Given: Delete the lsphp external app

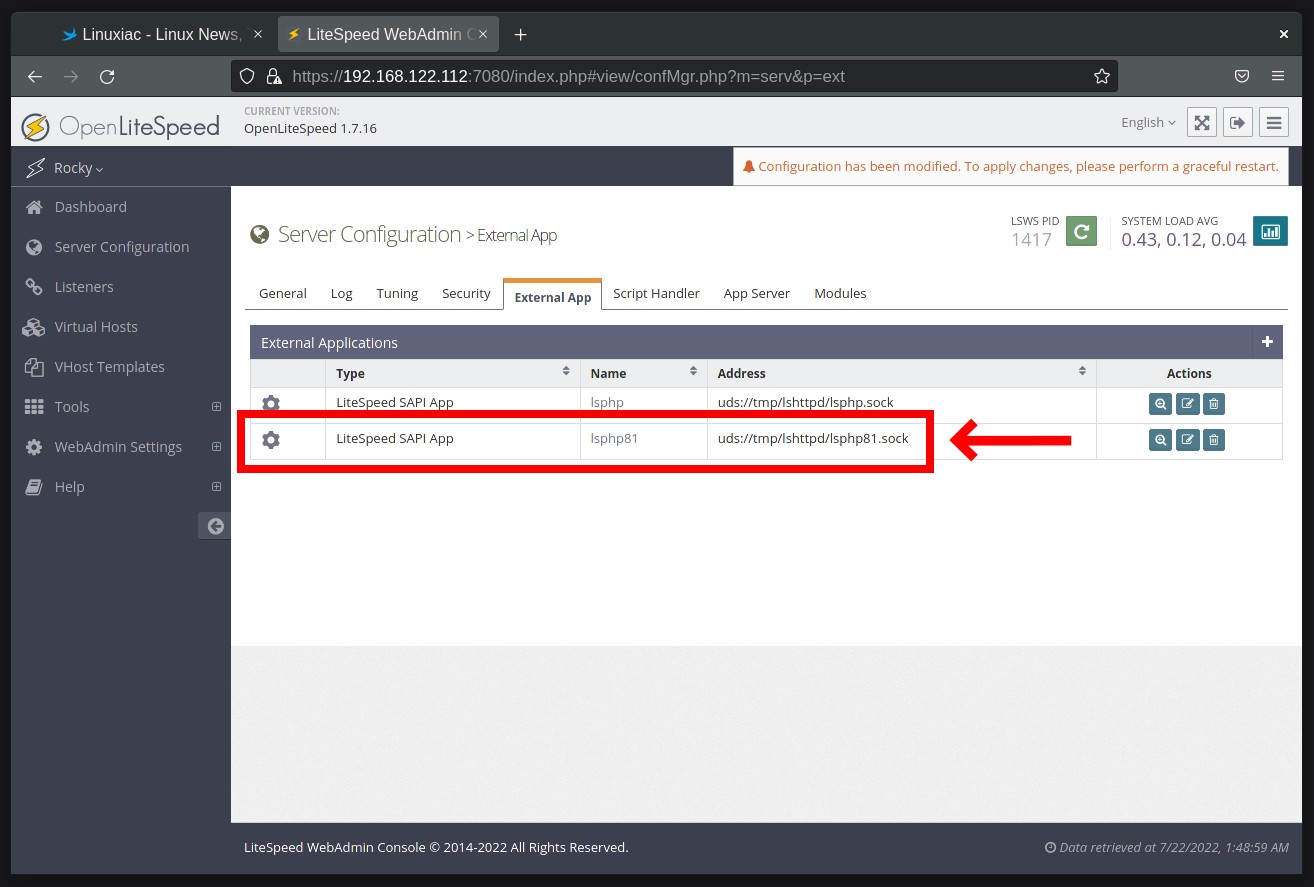Looking at the screenshot, I should (x=1213, y=404).
